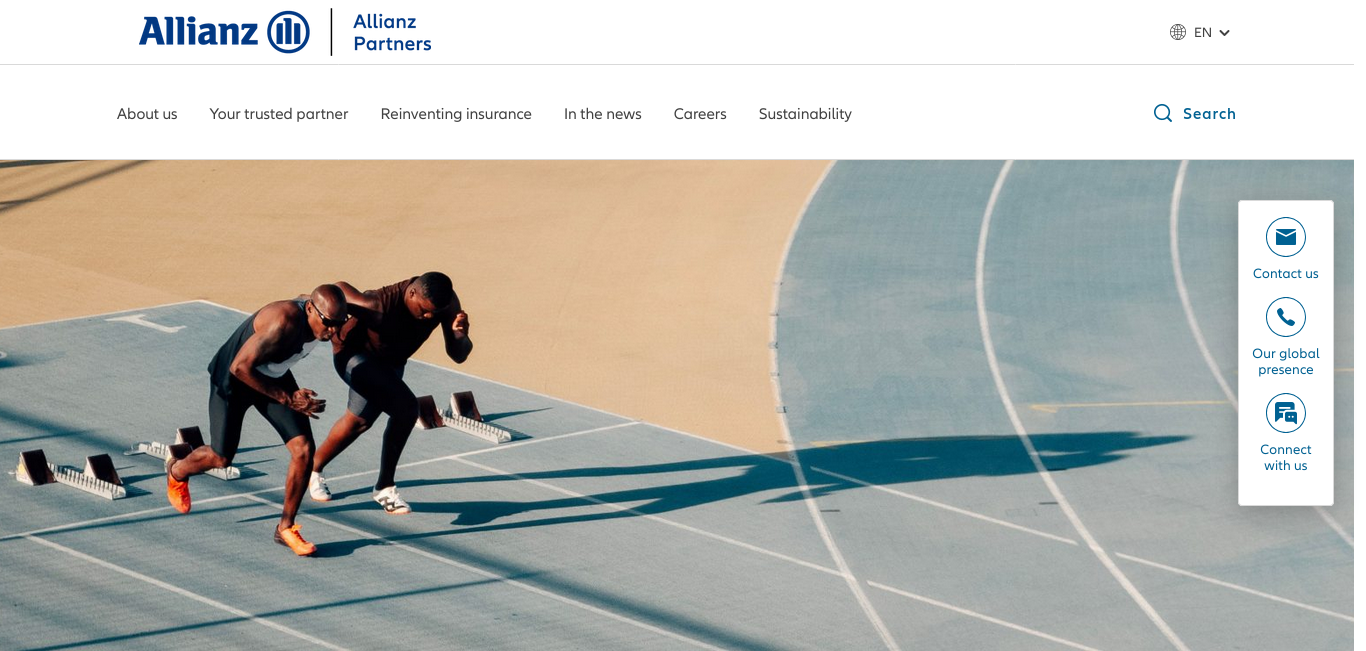The width and height of the screenshot is (1366, 651).
Task: Open the EN language selector
Action: tap(1200, 32)
